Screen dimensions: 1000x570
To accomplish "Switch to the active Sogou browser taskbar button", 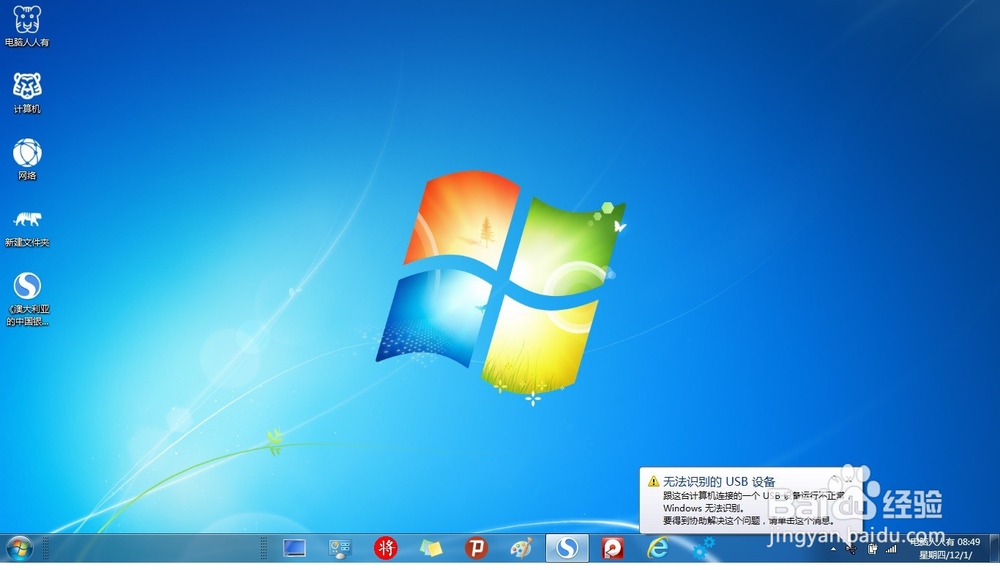I will [567, 548].
